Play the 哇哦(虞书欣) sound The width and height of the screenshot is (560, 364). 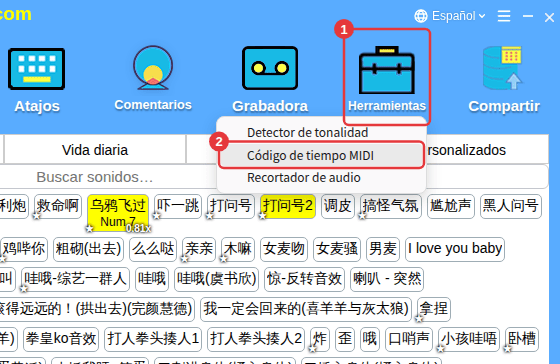click(216, 279)
